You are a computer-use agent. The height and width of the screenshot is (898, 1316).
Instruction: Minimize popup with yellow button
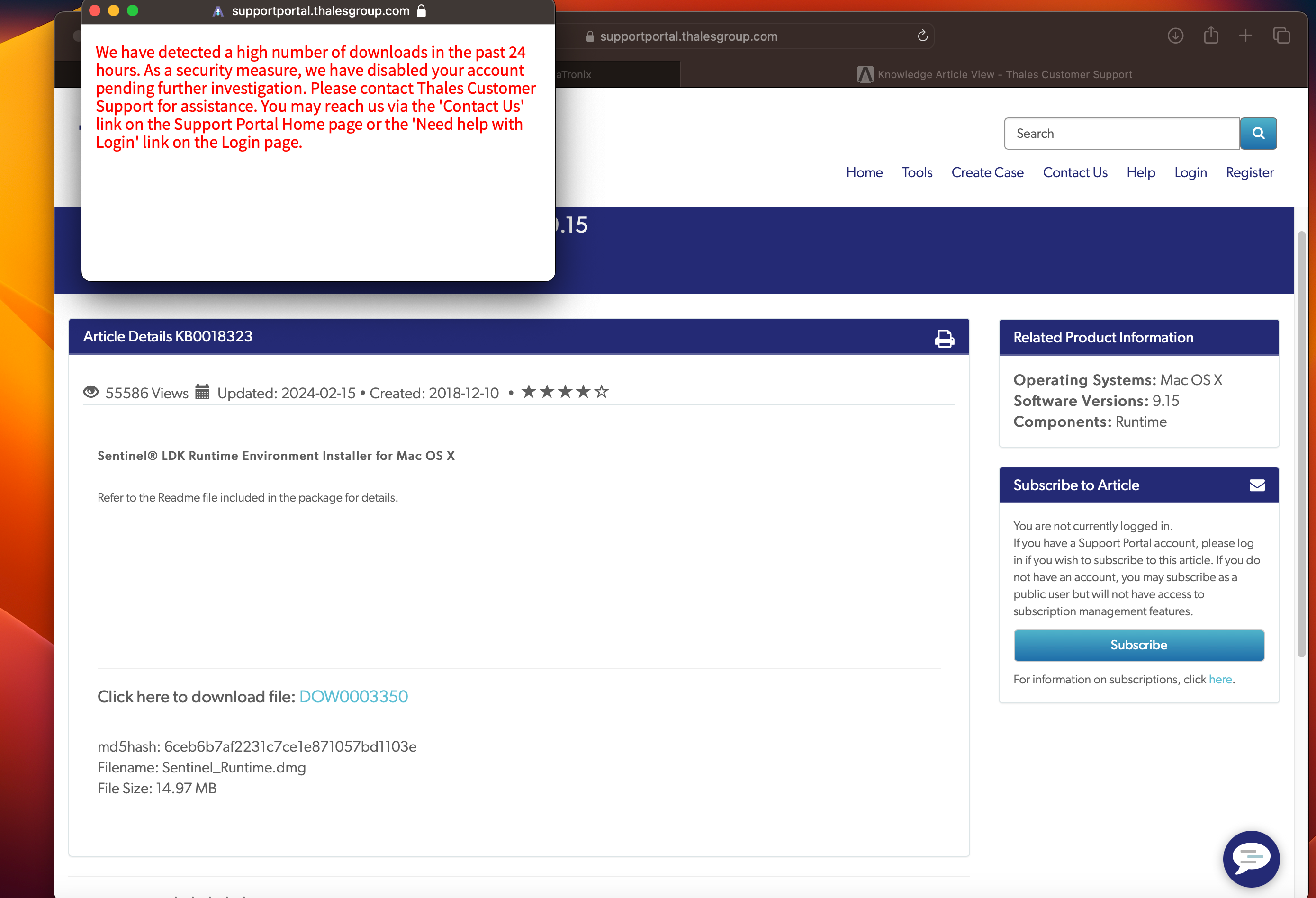click(x=114, y=11)
